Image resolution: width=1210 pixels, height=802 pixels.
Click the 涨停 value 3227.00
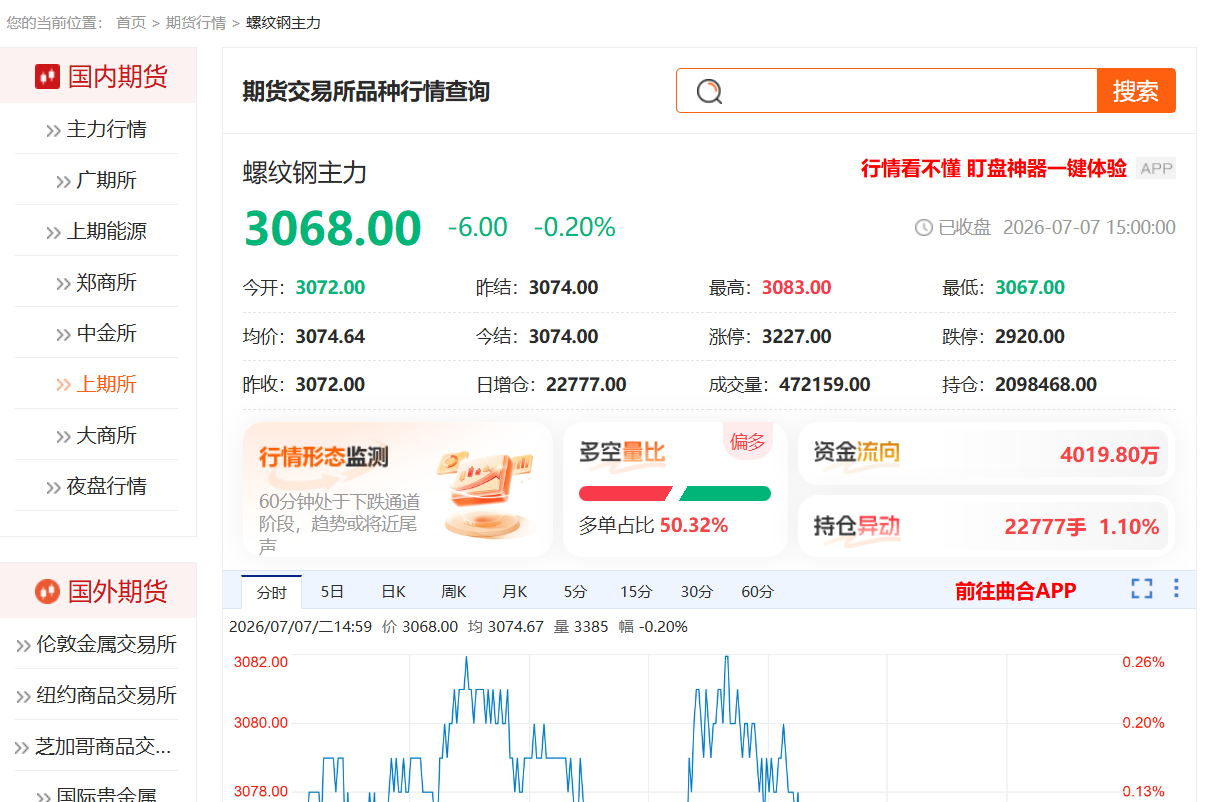pyautogui.click(x=797, y=336)
